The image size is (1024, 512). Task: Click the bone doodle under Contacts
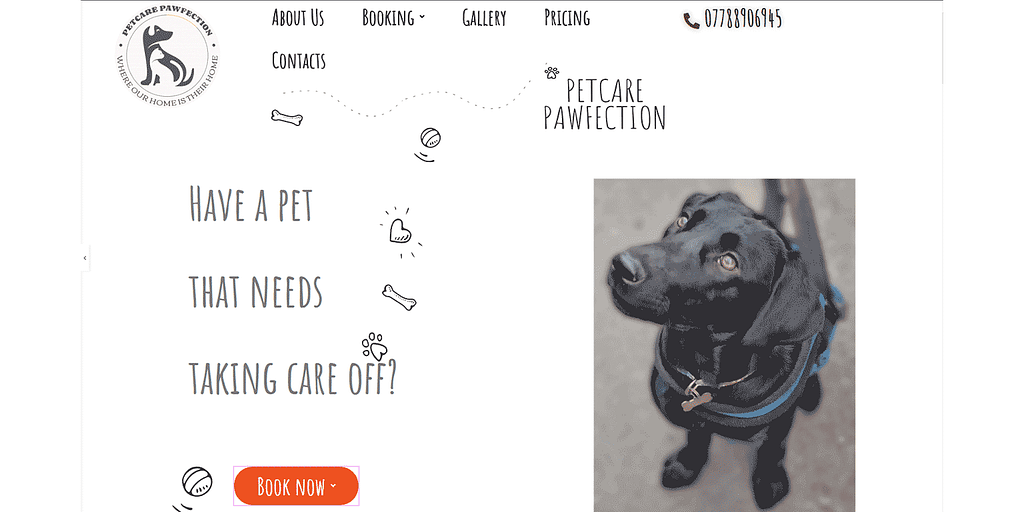click(287, 118)
